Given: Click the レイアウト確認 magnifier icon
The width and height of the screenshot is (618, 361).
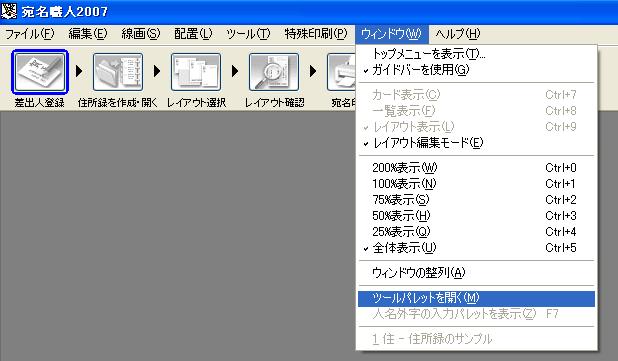Looking at the screenshot, I should pyautogui.click(x=274, y=72).
